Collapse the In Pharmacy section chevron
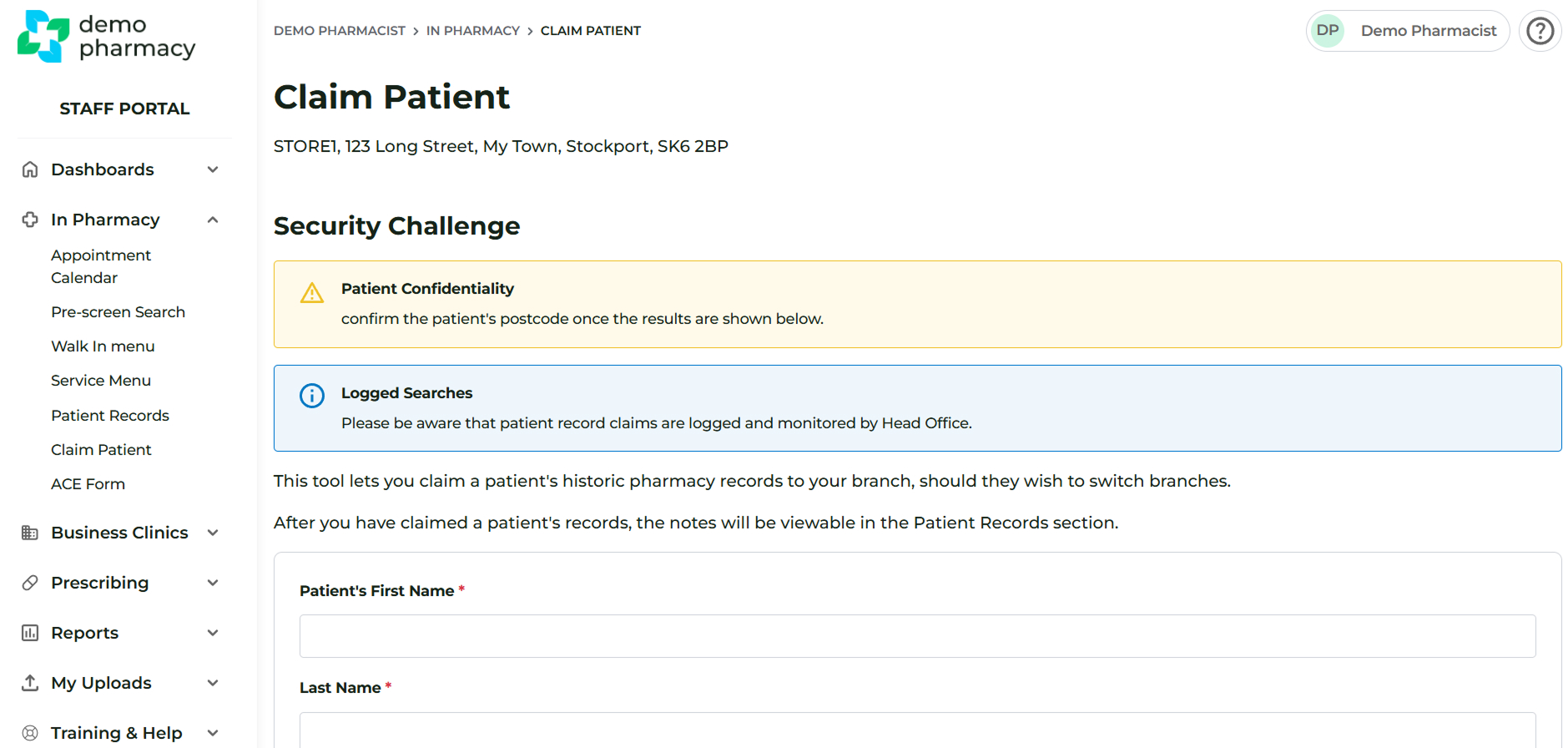The width and height of the screenshot is (1568, 748). 213,220
